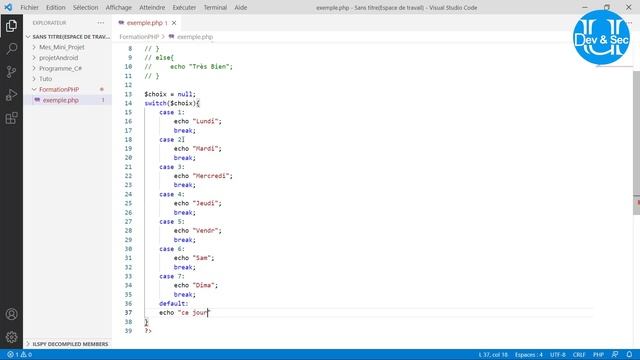640x360 pixels.
Task: Click the VS Code logo icon
Action: [x=8, y=7]
